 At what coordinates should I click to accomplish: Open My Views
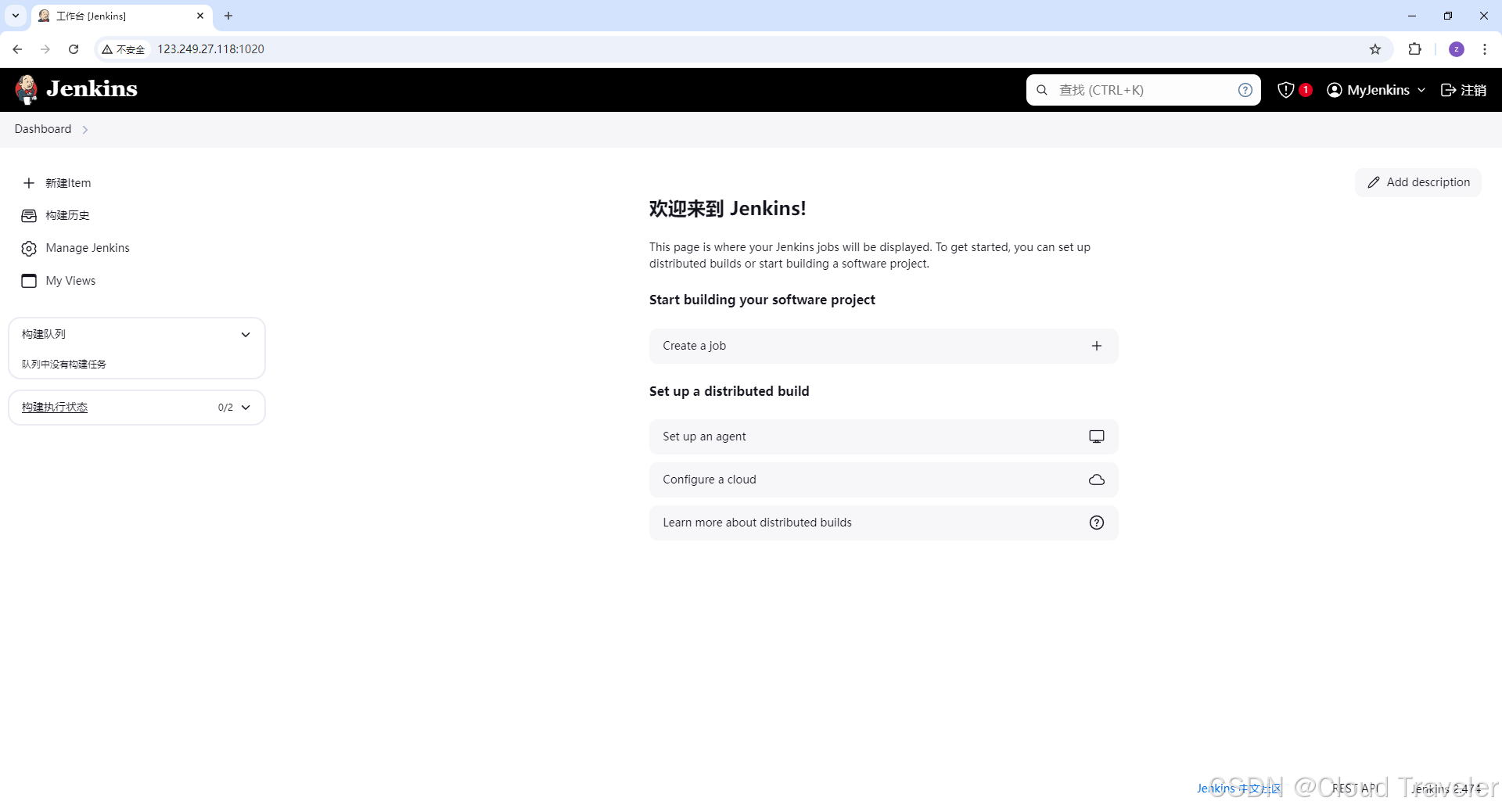click(70, 281)
